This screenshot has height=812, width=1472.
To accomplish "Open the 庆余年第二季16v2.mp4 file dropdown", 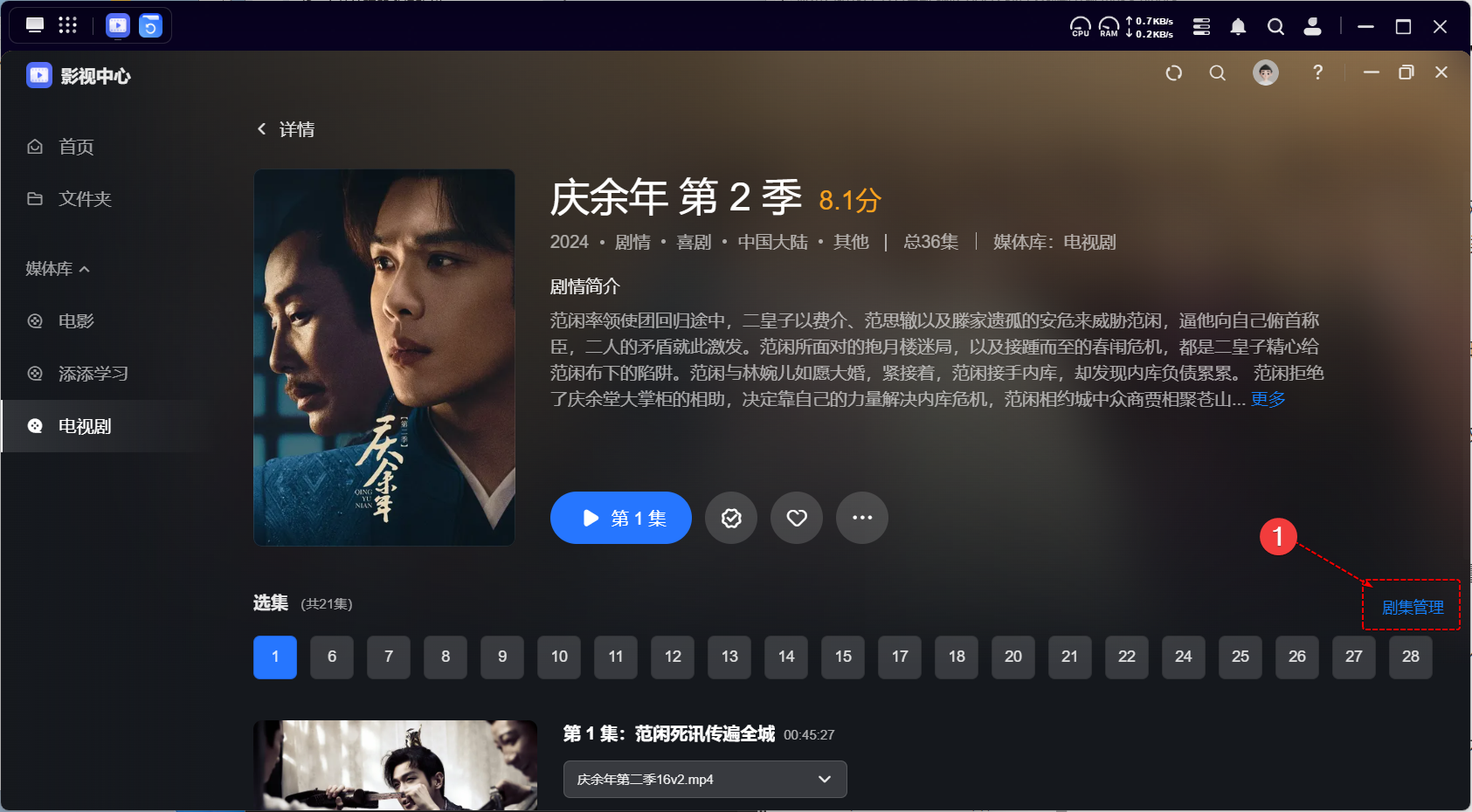I will (705, 779).
